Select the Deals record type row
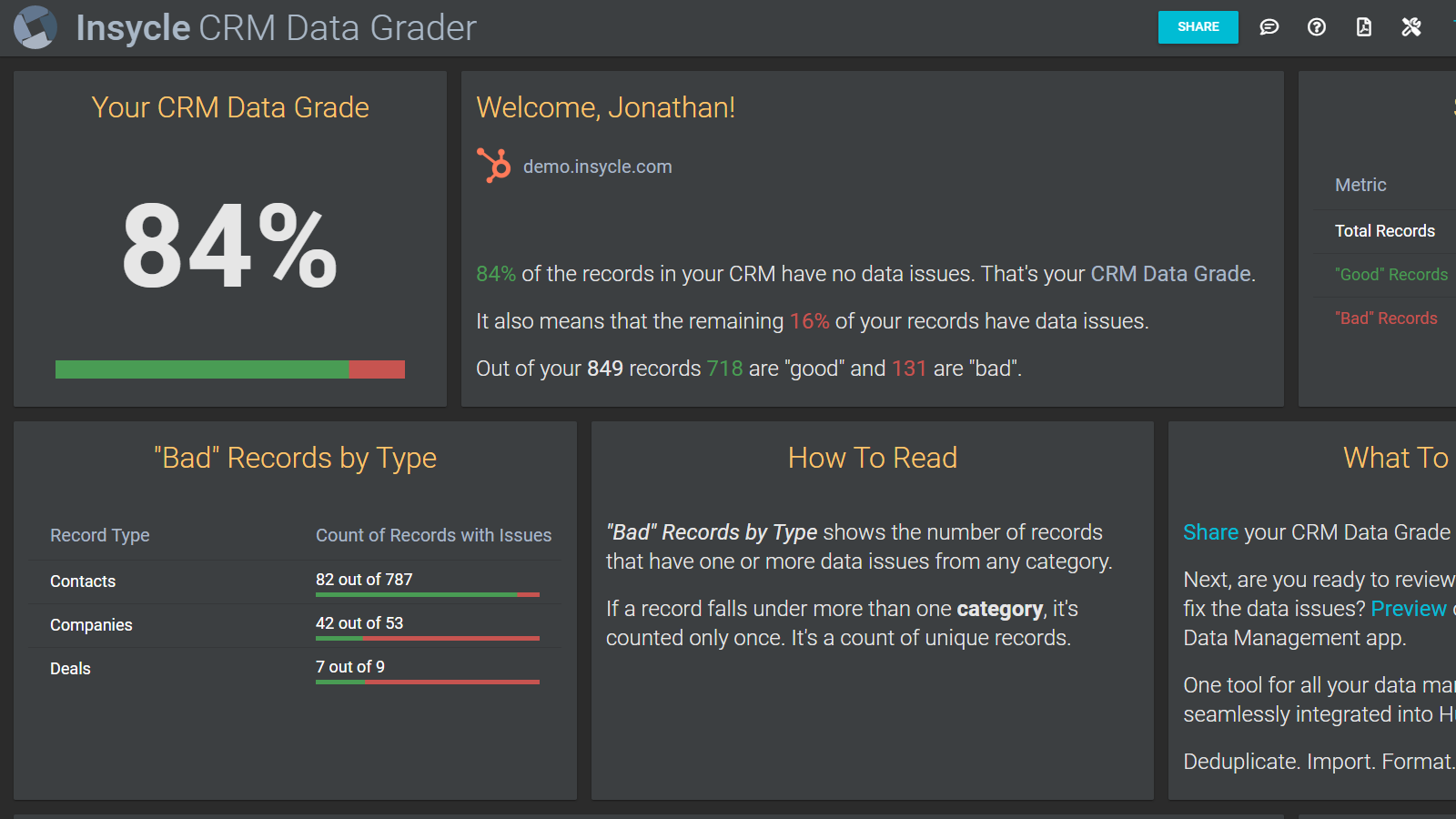1456x819 pixels. pyautogui.click(x=70, y=668)
